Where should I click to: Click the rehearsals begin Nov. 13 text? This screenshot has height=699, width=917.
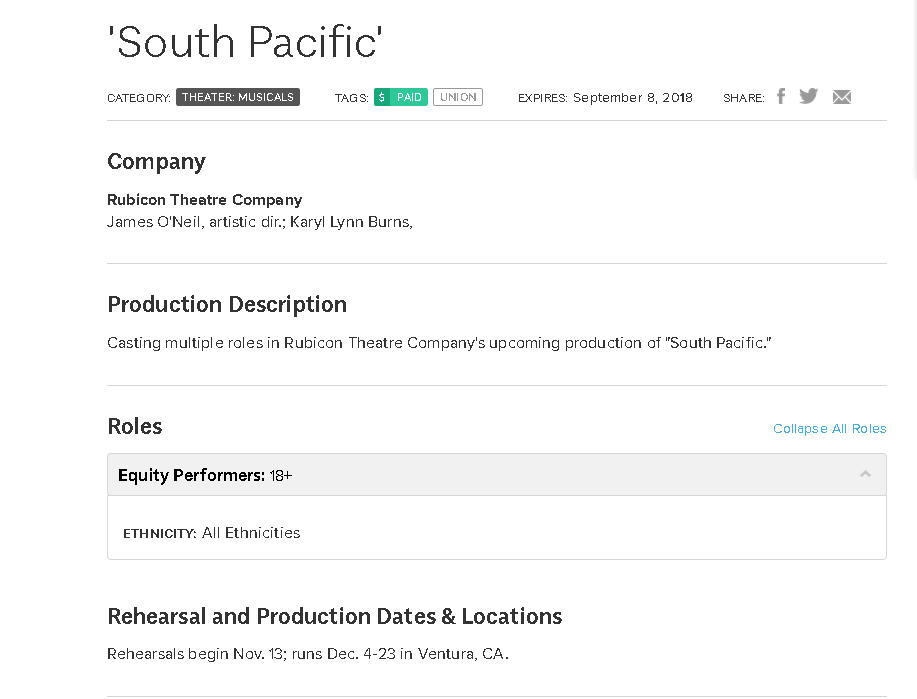(307, 654)
